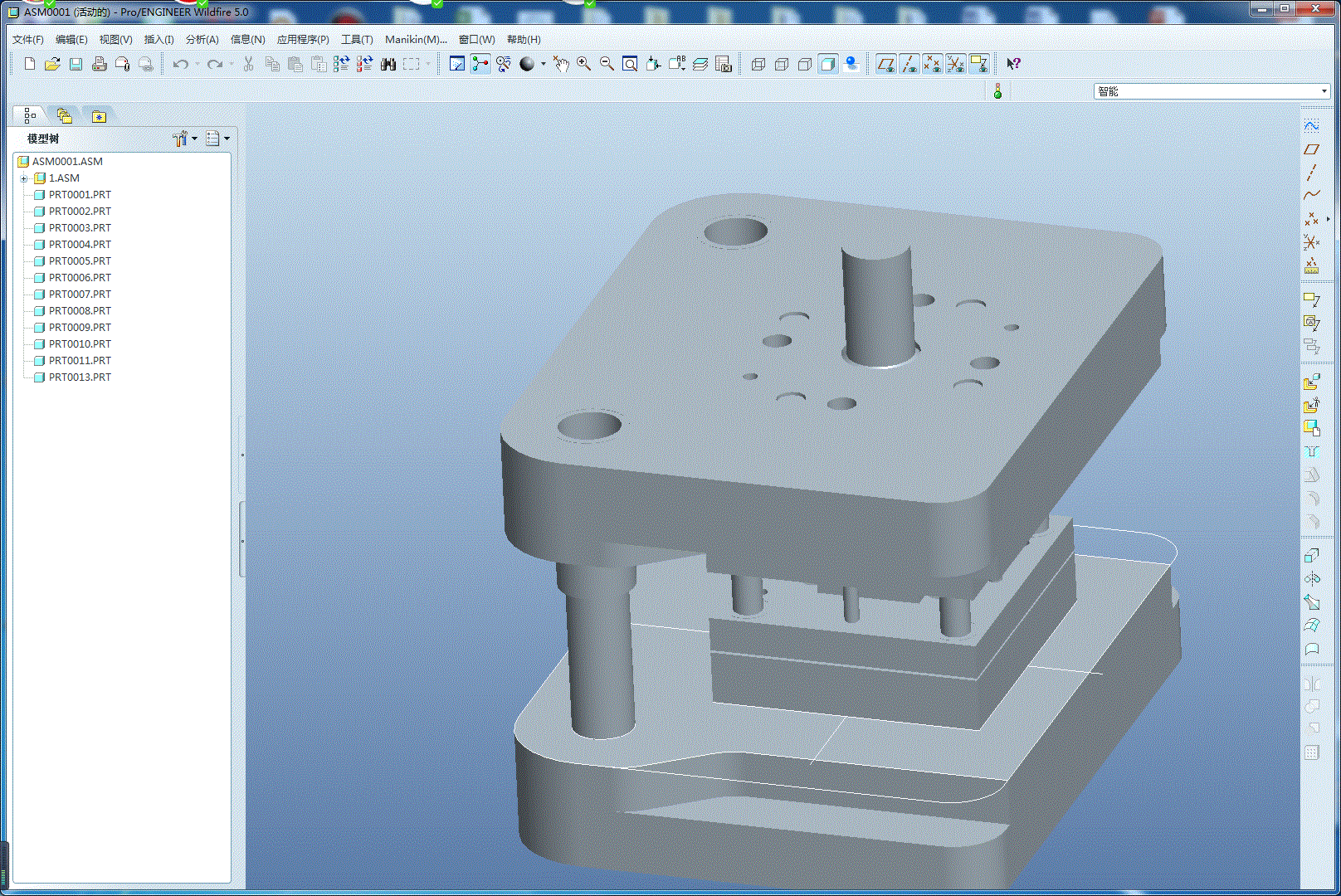Toggle enhanced realism display
Screen dimensions: 1341x896
[x=851, y=64]
